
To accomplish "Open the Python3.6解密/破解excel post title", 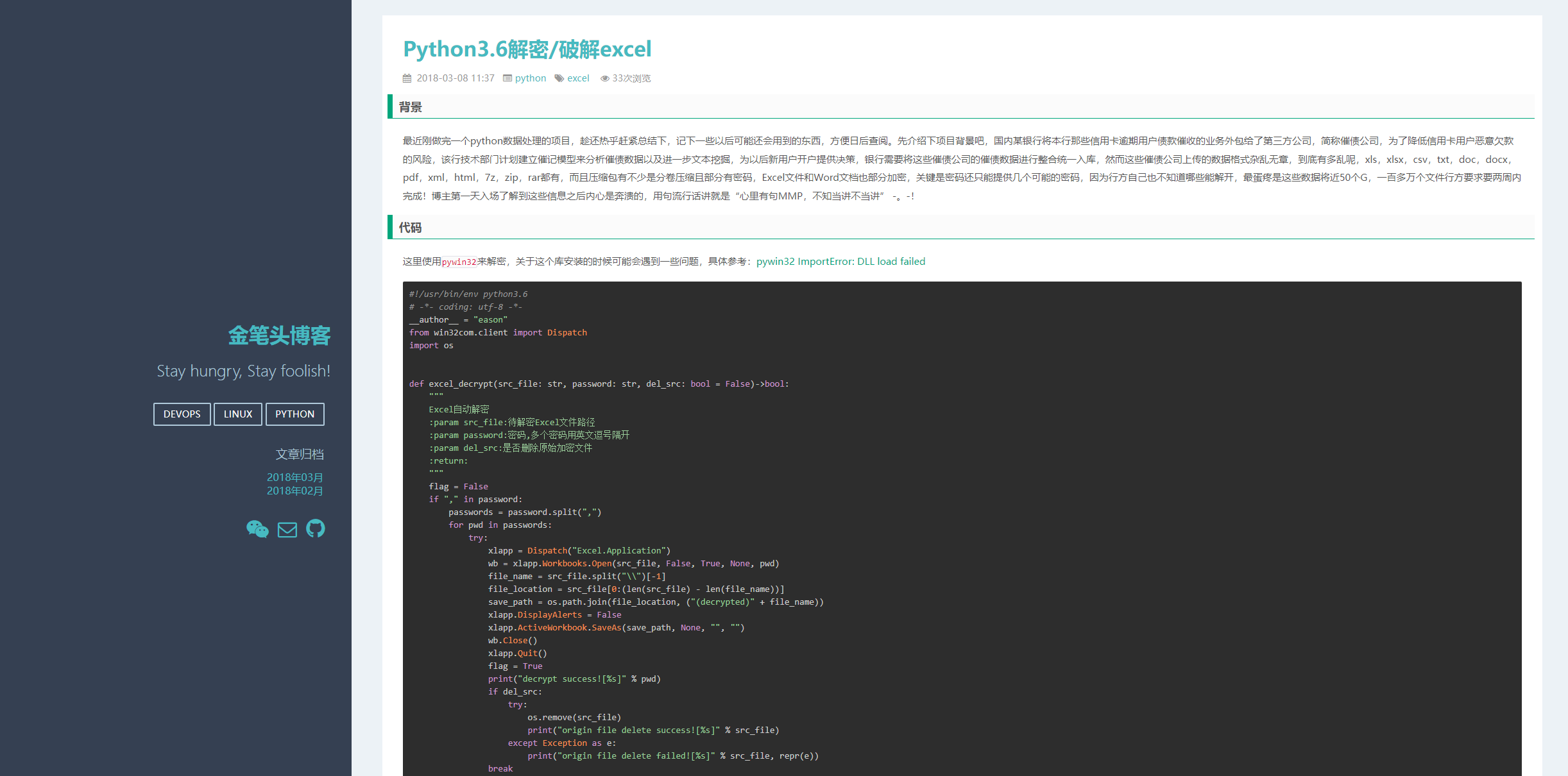I will tap(527, 49).
